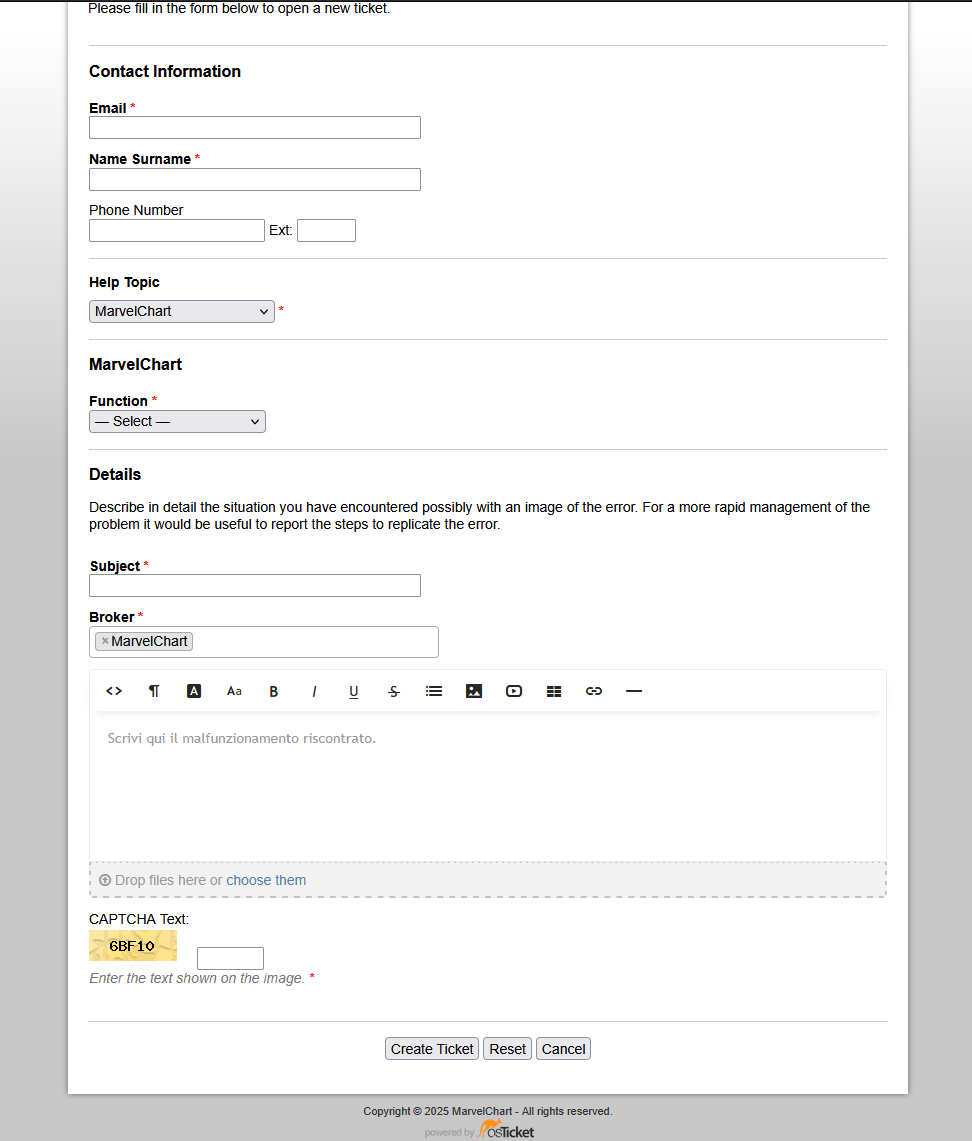Open paragraph format icon in editor

(154, 691)
